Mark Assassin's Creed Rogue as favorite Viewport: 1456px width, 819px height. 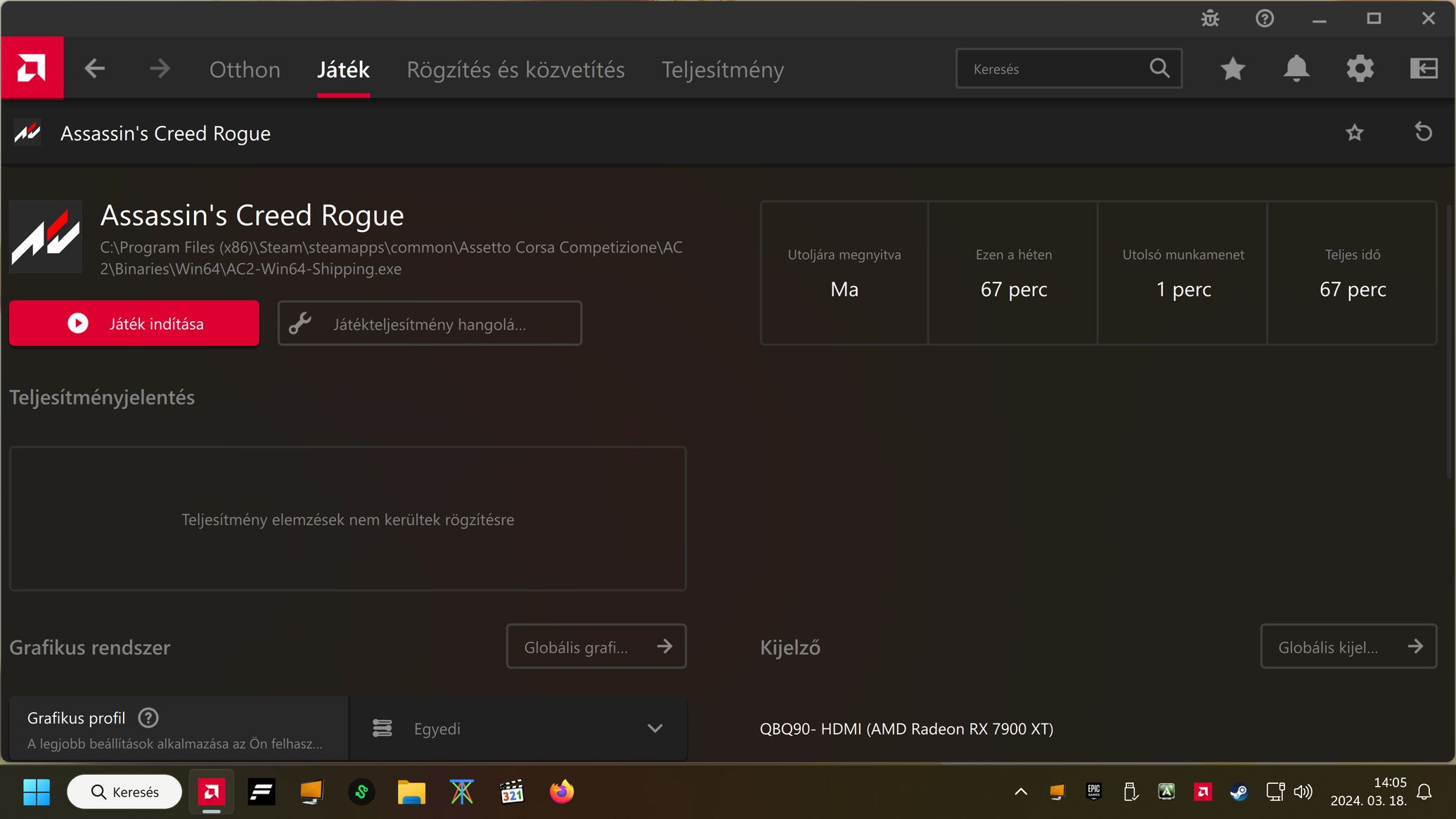point(1354,133)
